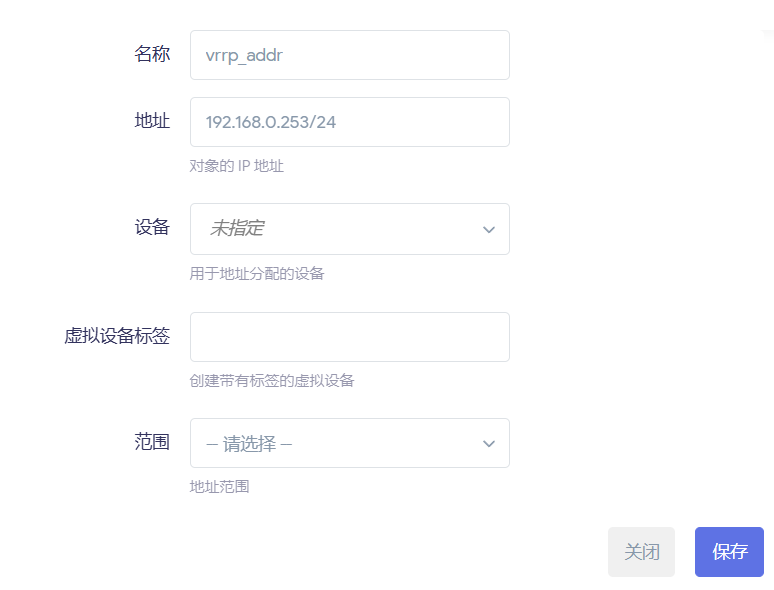The image size is (774, 590).
Task: Click the 名称 field label
Action: tap(152, 54)
